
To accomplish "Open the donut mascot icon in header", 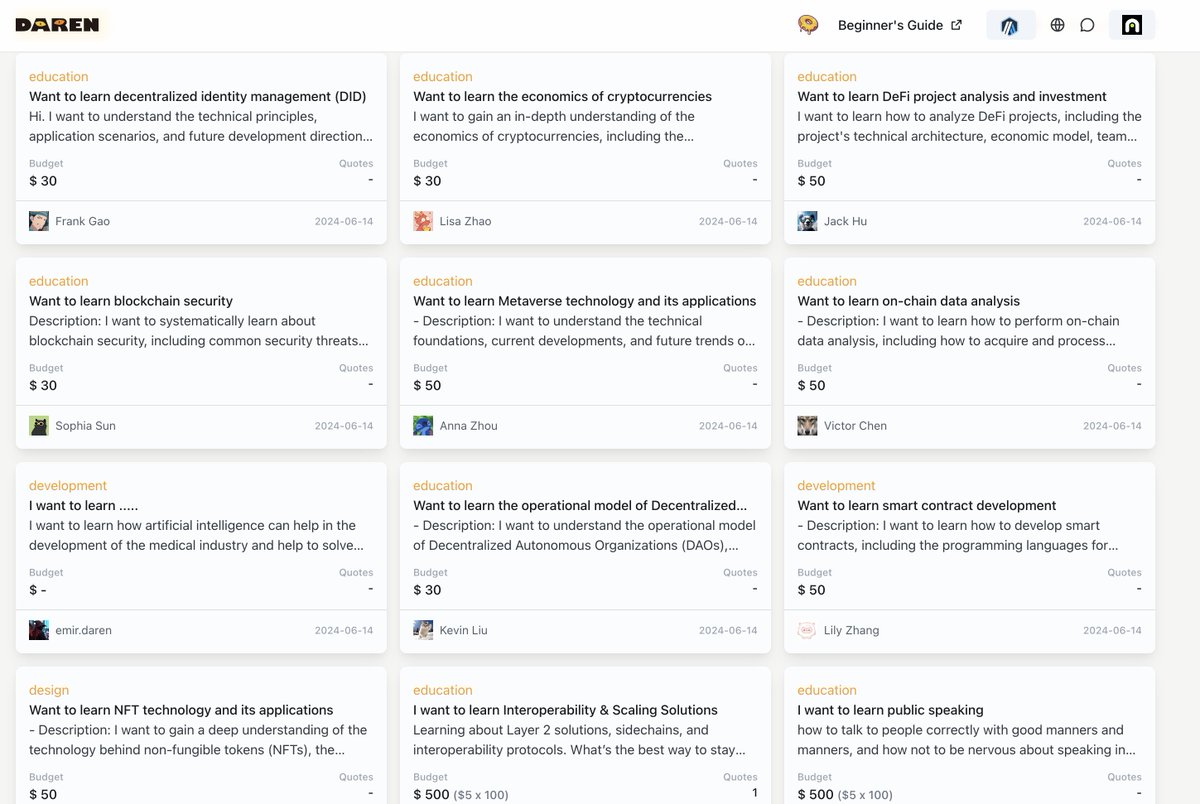I will click(808, 25).
